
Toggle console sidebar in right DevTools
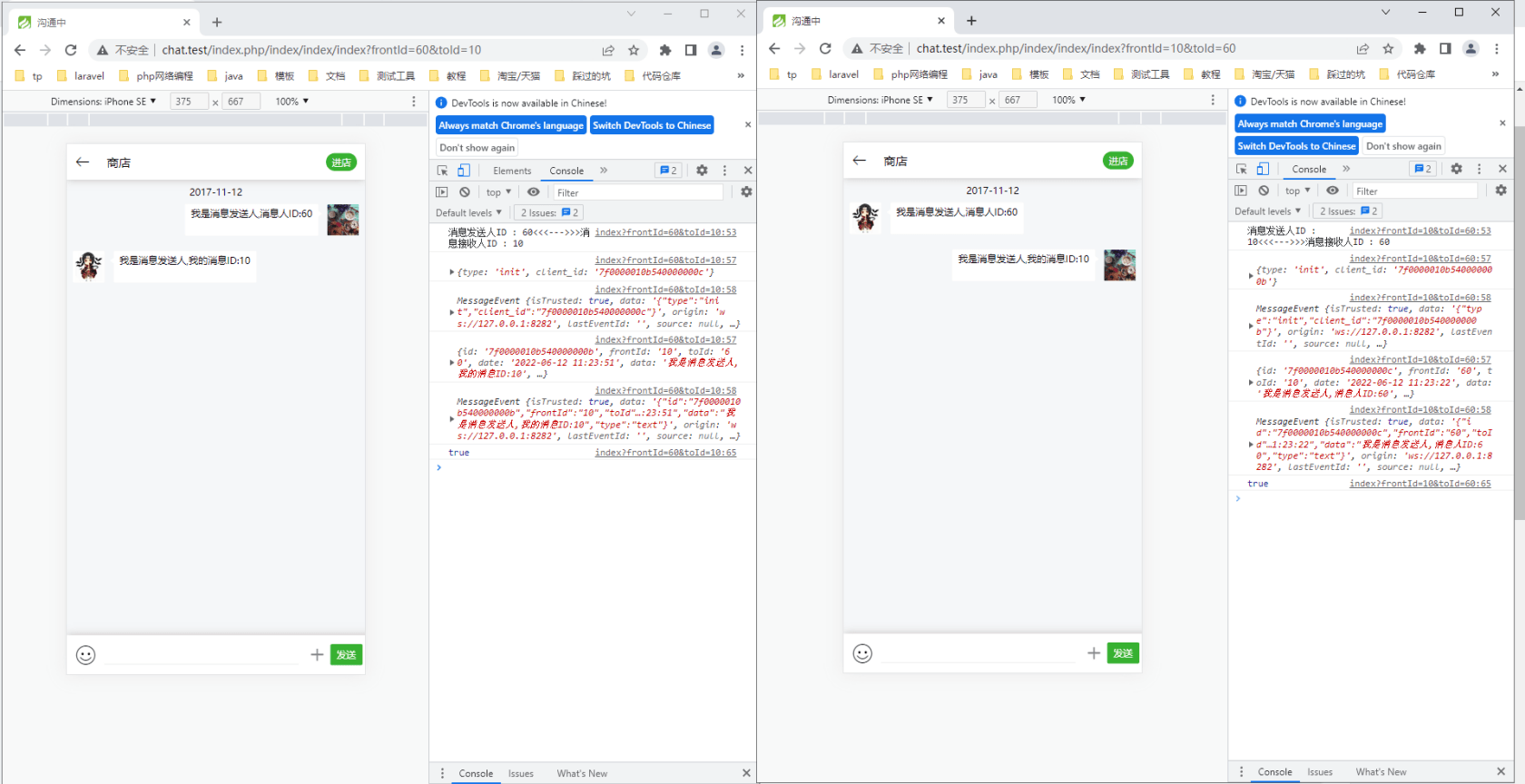coord(1241,191)
